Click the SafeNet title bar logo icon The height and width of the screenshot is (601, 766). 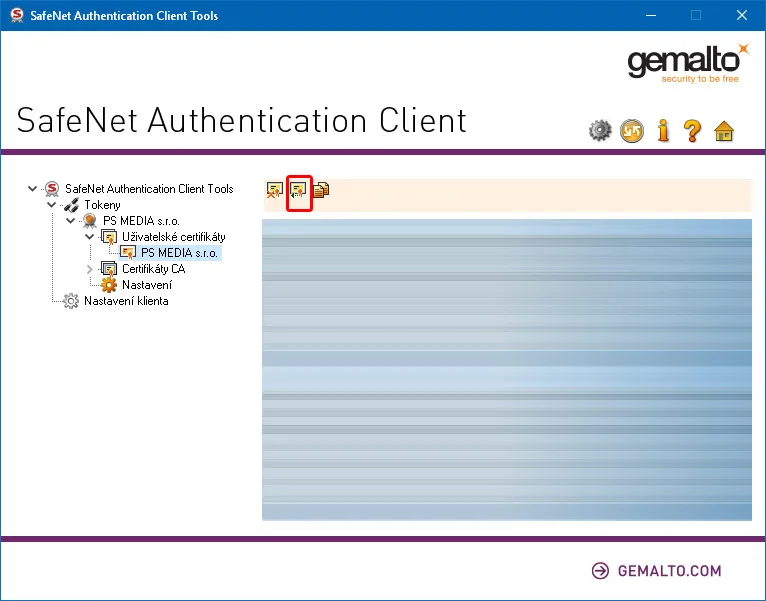17,15
